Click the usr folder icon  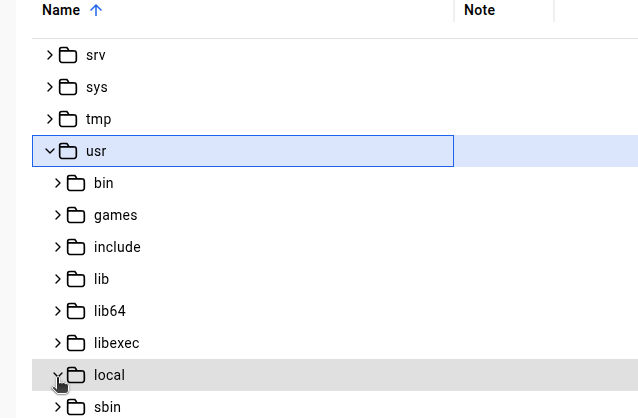(x=68, y=151)
